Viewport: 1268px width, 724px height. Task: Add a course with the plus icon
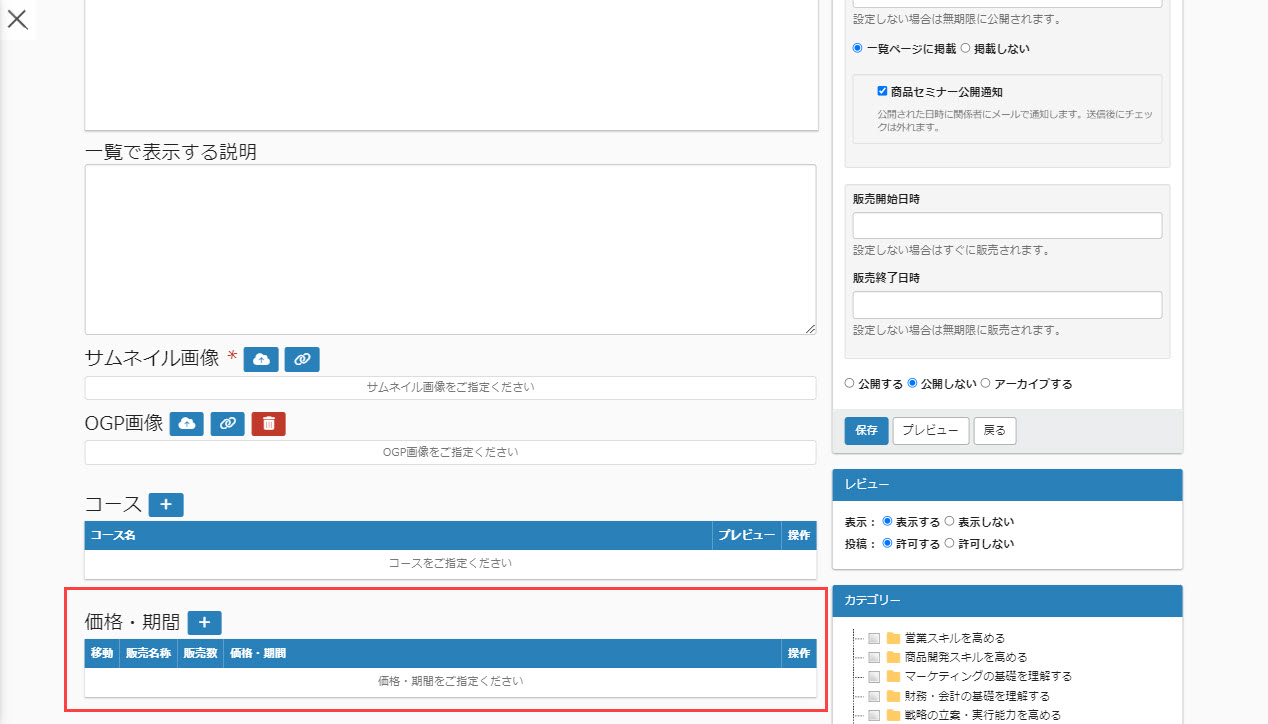(166, 505)
